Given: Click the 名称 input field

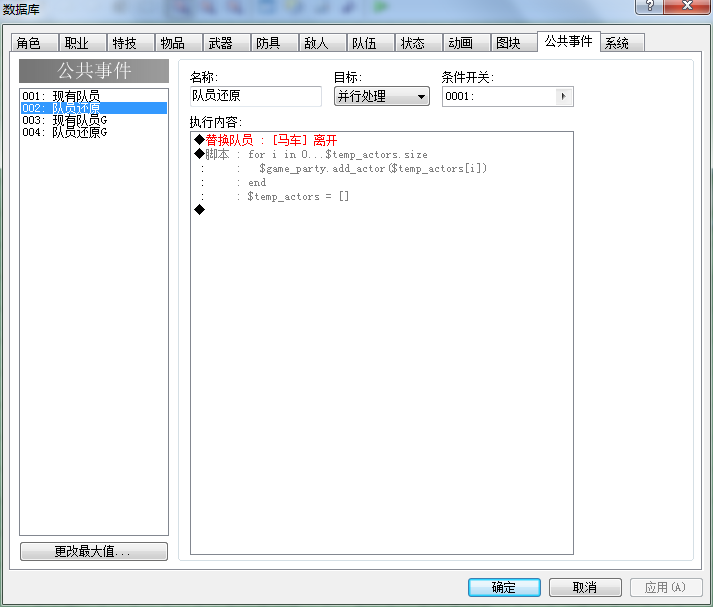Looking at the screenshot, I should pos(256,96).
